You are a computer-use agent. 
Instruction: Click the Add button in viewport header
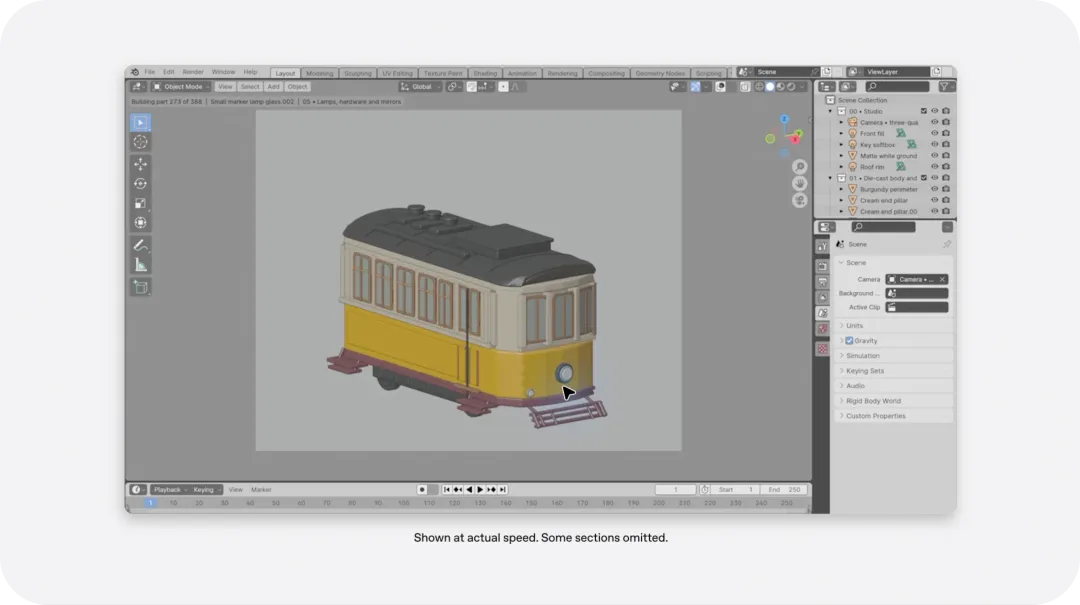pyautogui.click(x=273, y=87)
